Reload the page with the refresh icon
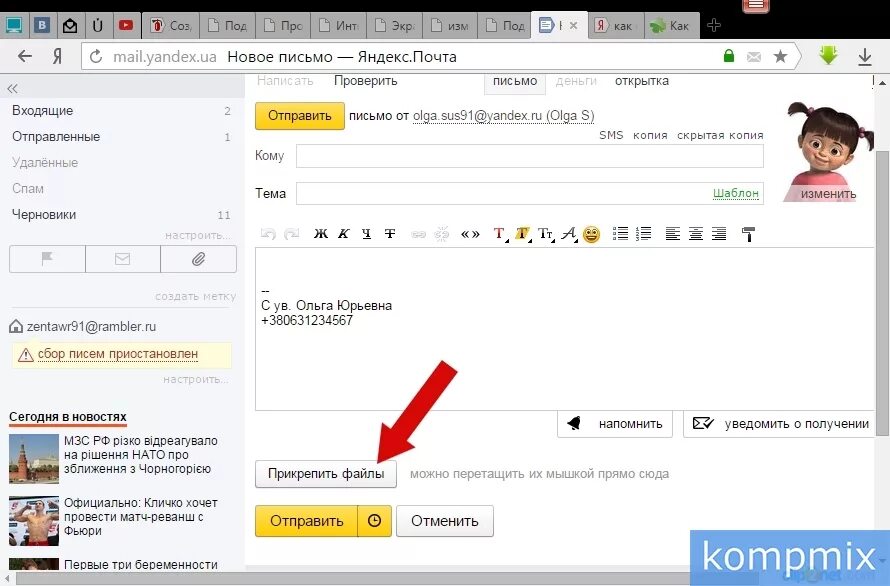This screenshot has width=890, height=586. coord(96,57)
